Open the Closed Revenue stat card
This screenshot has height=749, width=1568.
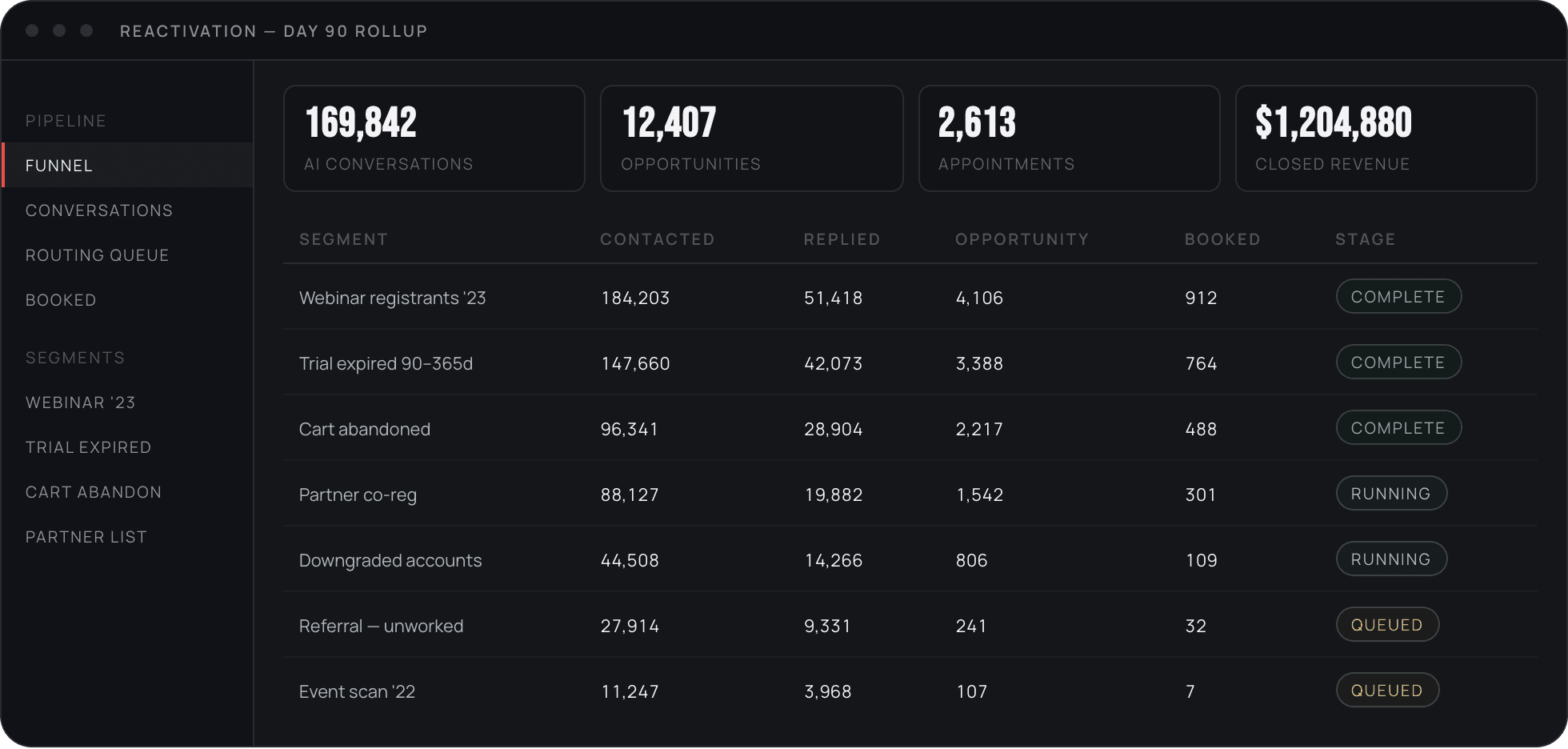pos(1386,138)
